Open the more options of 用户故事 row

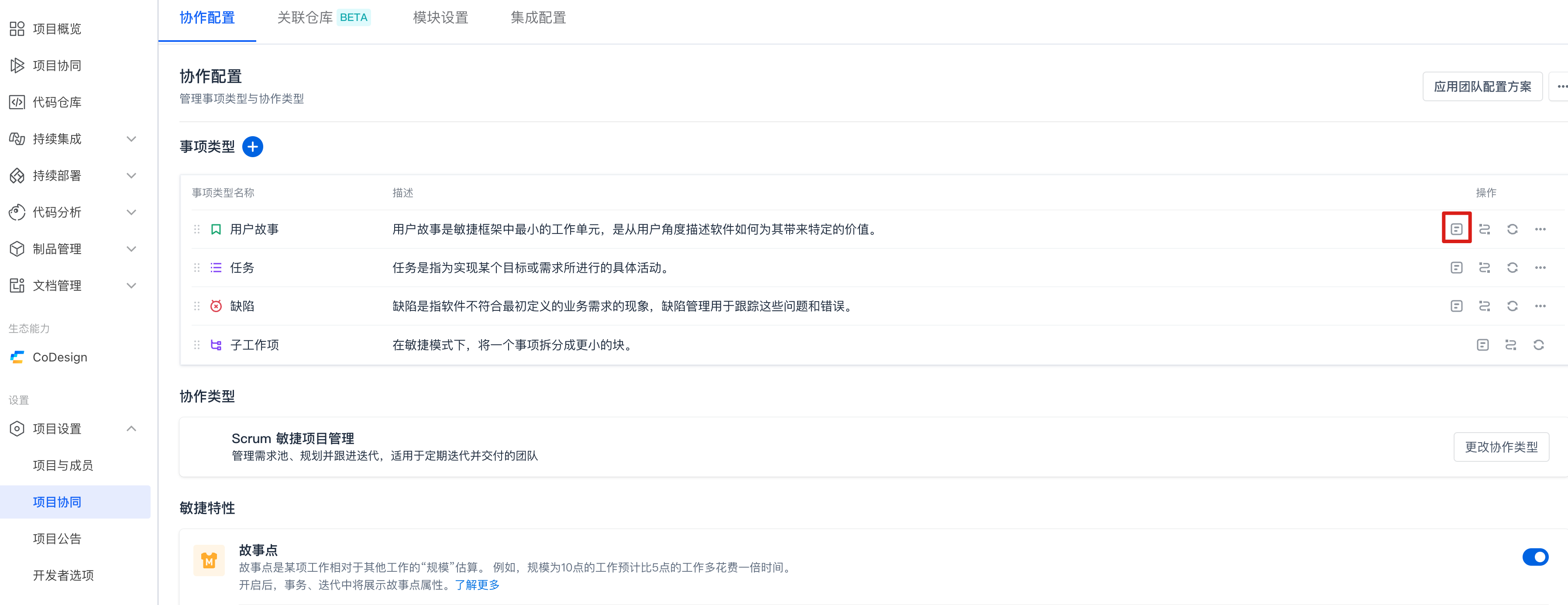click(1540, 230)
